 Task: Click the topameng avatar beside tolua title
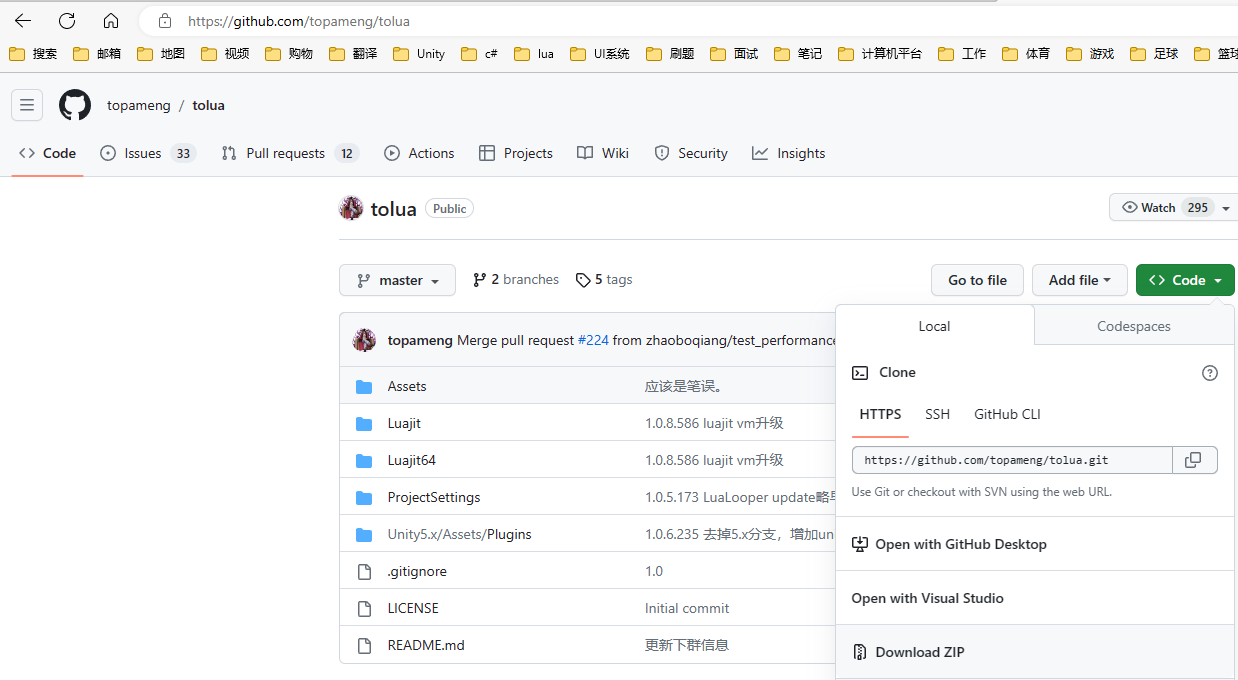pos(351,208)
